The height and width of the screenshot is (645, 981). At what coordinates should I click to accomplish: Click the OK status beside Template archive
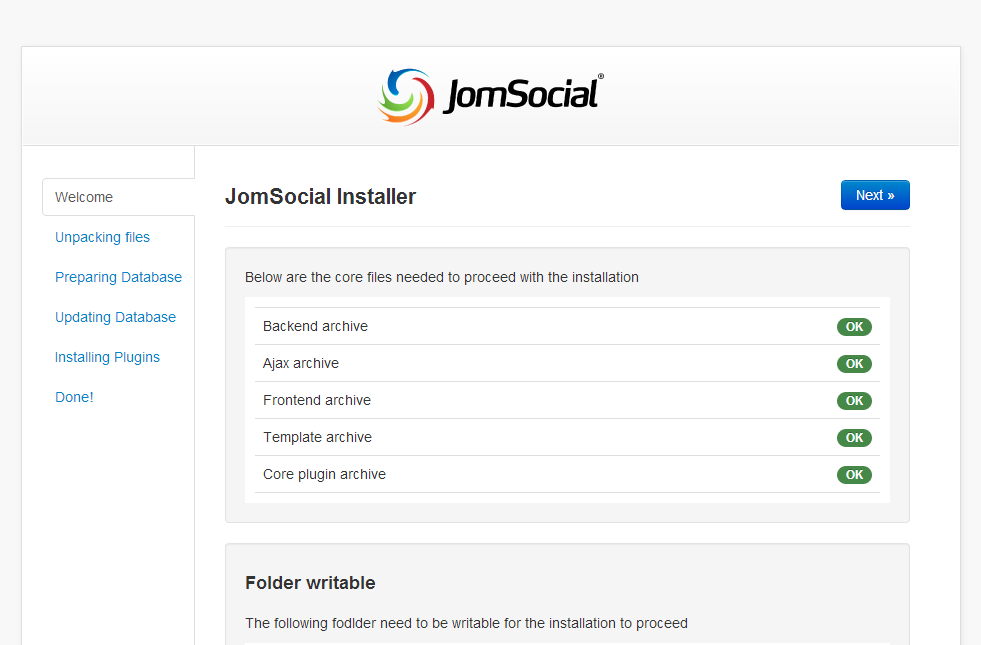[x=854, y=438]
